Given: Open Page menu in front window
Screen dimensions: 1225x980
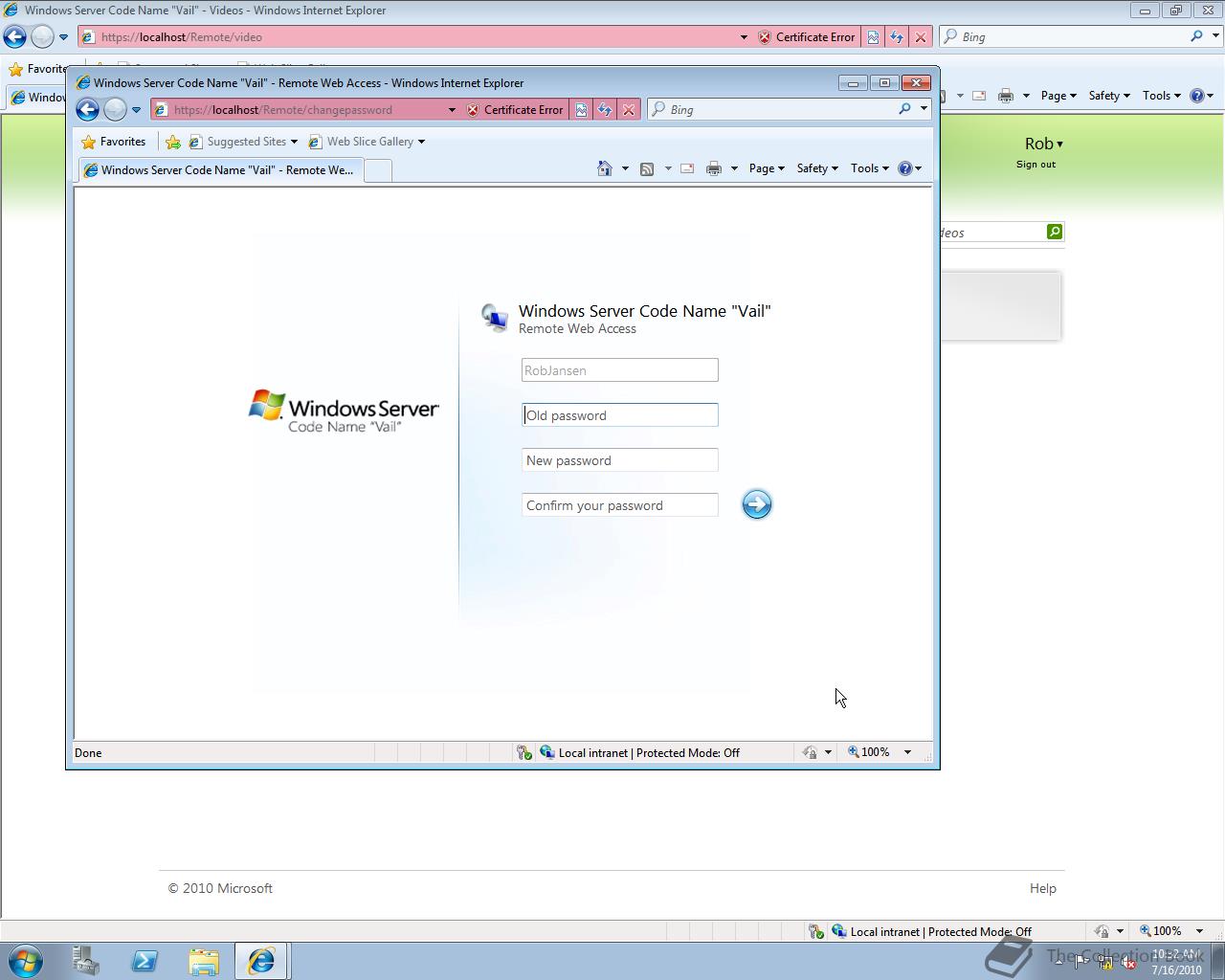Looking at the screenshot, I should (x=767, y=168).
